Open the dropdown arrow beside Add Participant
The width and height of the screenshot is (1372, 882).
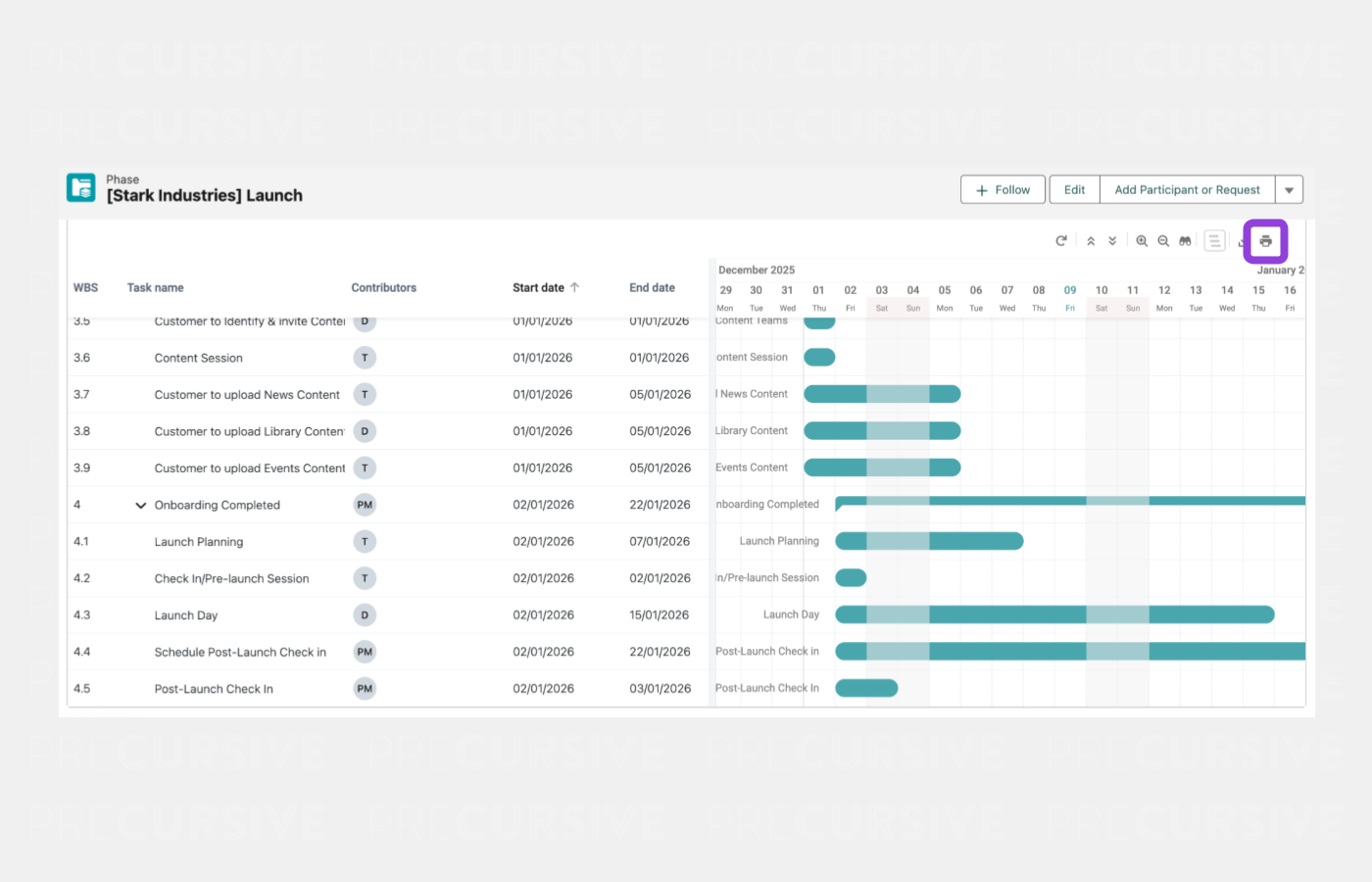(1289, 190)
